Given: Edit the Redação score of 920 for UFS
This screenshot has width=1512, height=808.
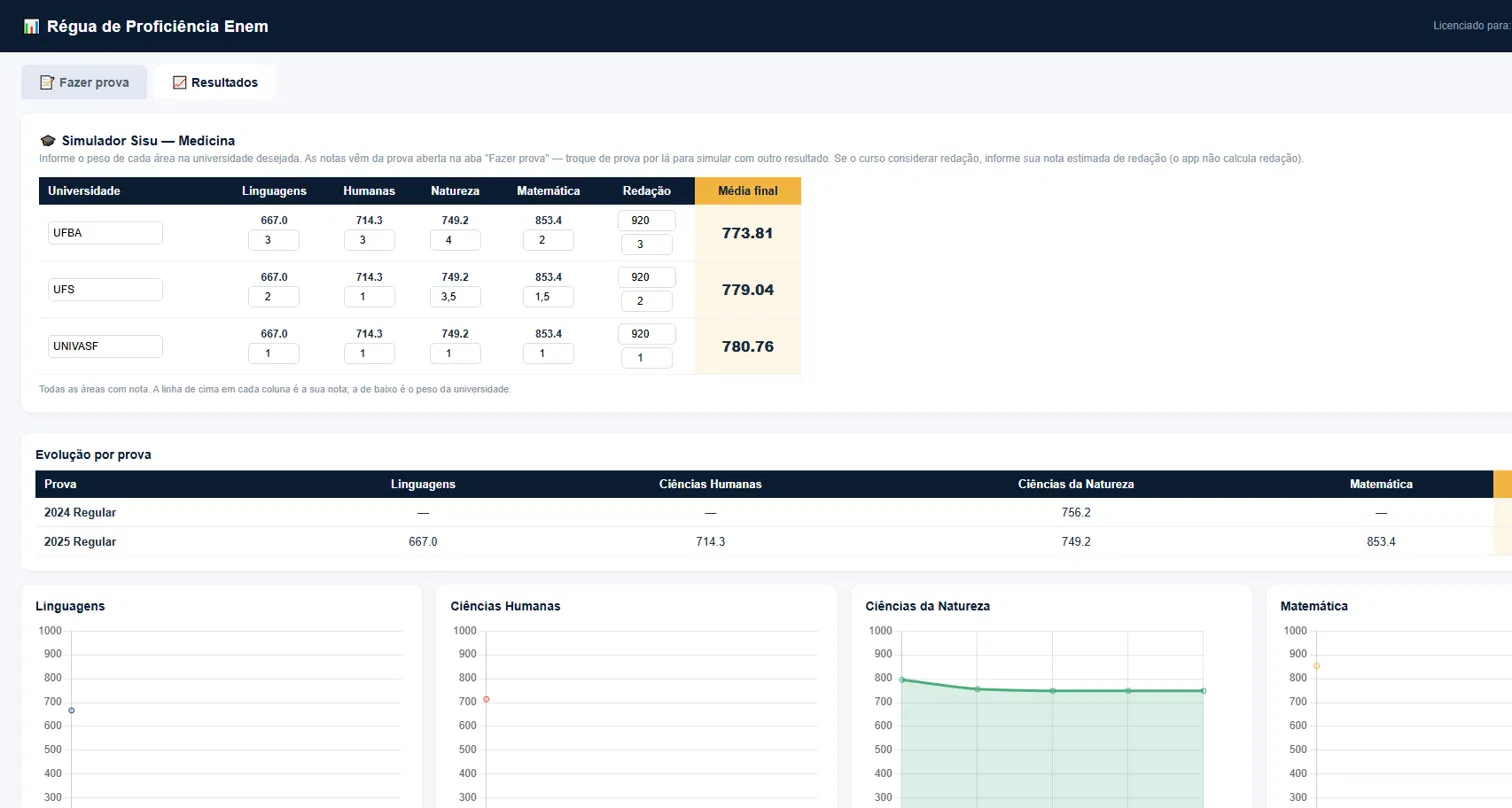Looking at the screenshot, I should point(647,277).
